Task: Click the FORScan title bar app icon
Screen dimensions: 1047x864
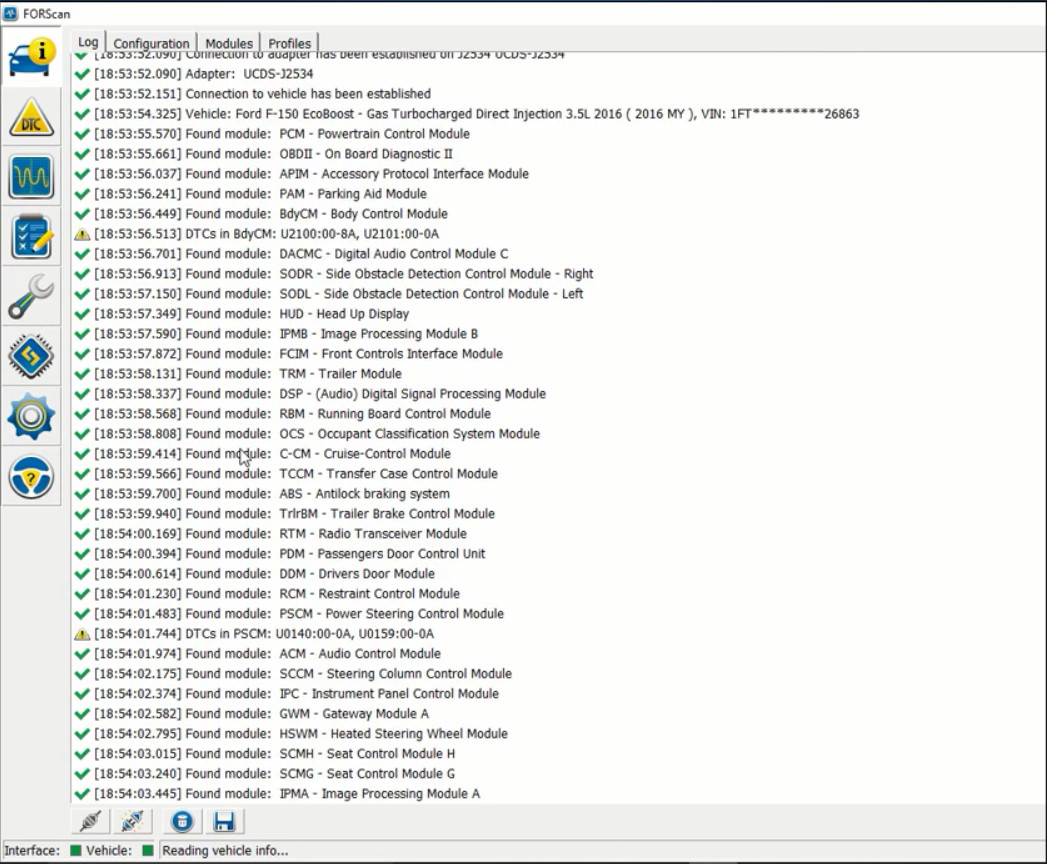Action: tap(11, 13)
